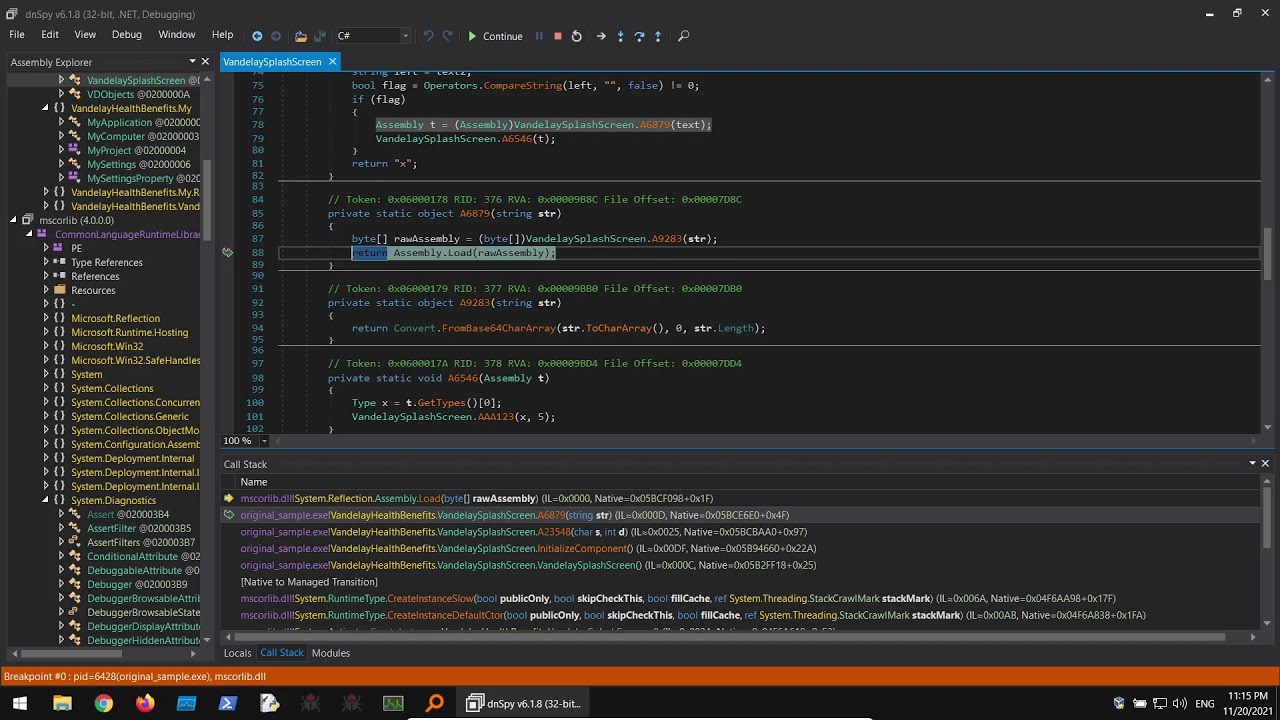Screen dimensions: 1280x720
Task: Navigate backward with the blue back arrow
Action: (x=257, y=36)
